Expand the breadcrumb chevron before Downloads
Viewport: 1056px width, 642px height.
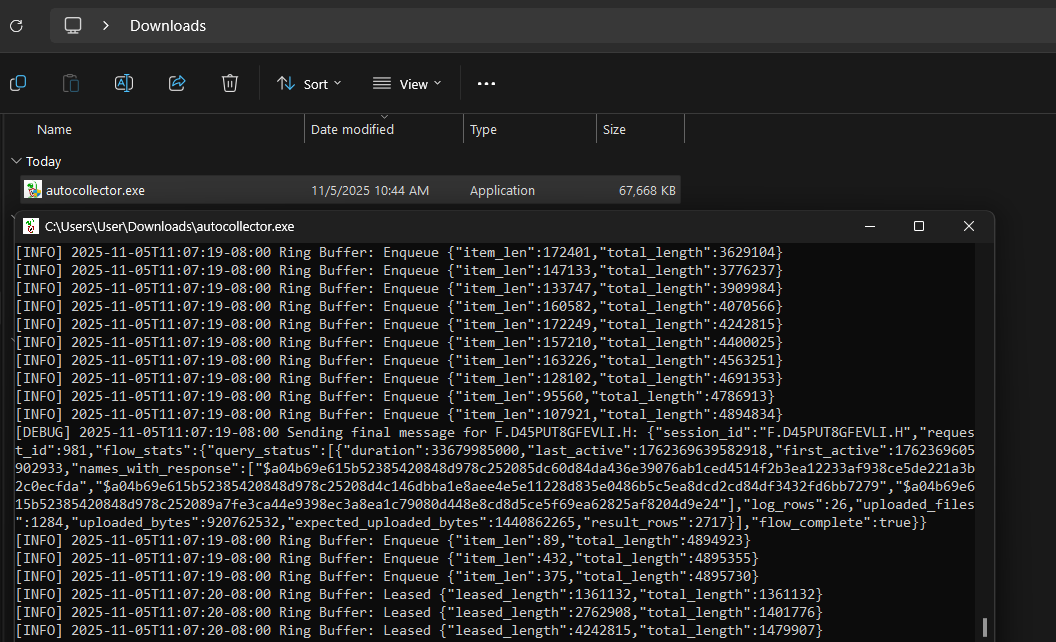105,25
